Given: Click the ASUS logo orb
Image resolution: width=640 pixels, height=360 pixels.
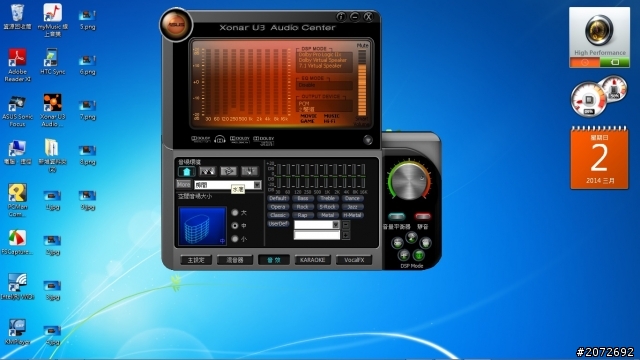Looking at the screenshot, I should click(x=176, y=24).
